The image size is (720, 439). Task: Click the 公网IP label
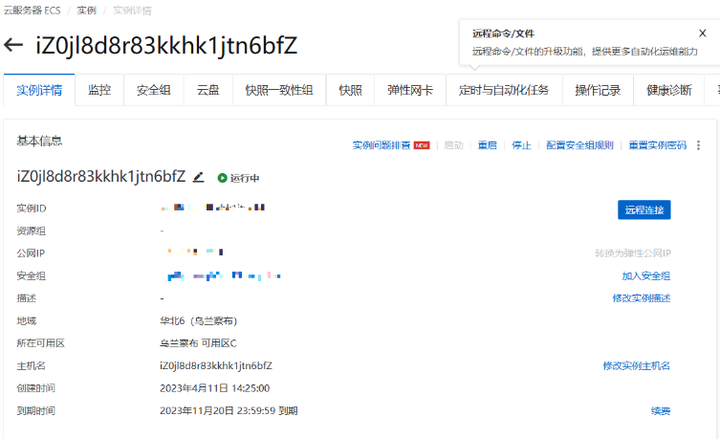[31, 253]
